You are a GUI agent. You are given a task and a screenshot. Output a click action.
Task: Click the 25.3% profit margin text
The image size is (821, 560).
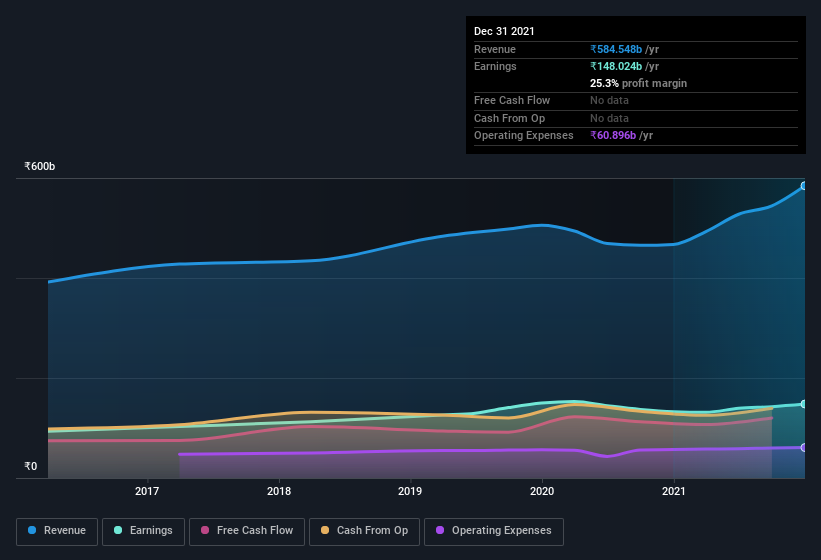pyautogui.click(x=638, y=83)
